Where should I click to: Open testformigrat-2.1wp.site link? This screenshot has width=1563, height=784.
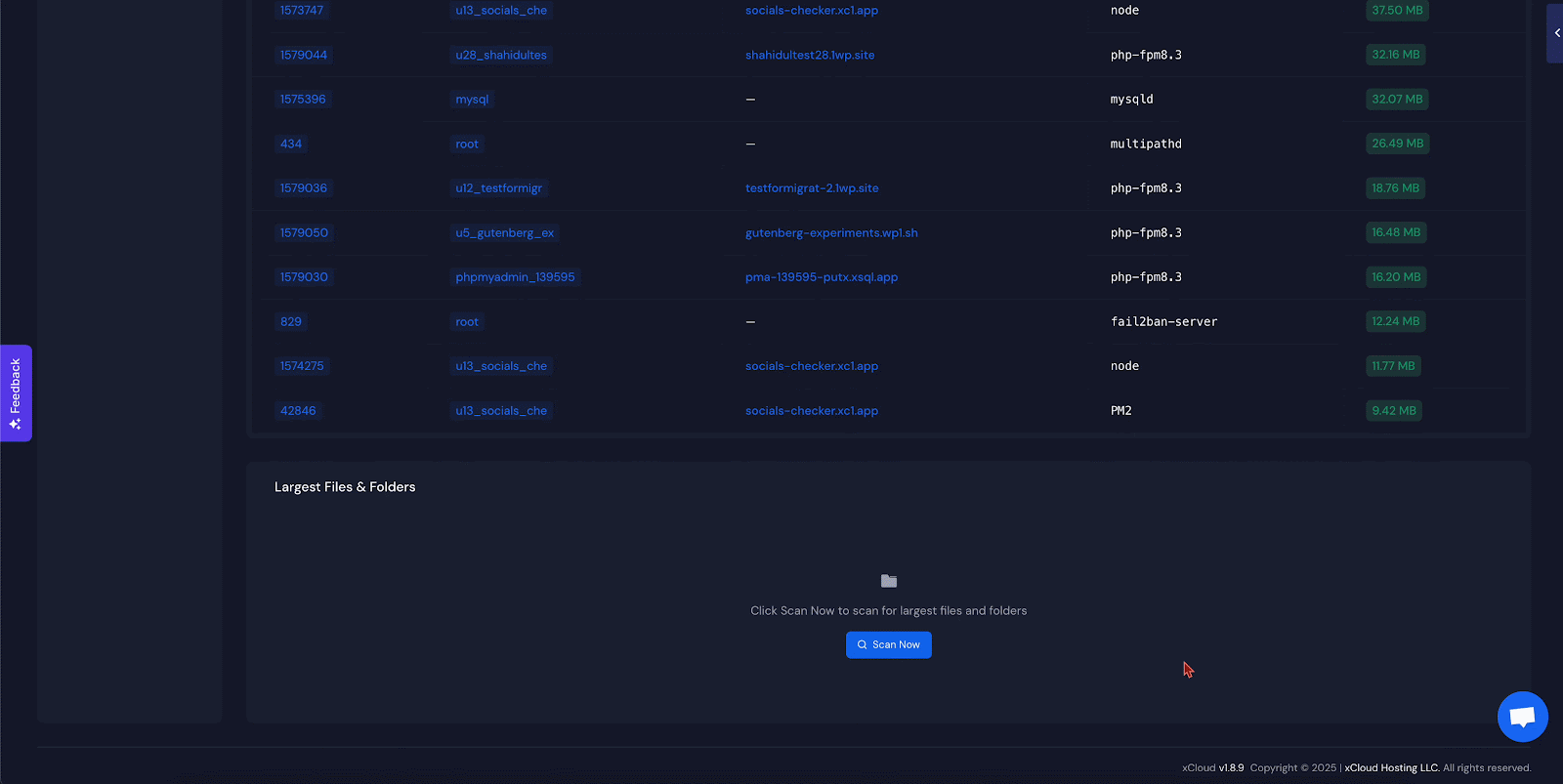(x=811, y=188)
